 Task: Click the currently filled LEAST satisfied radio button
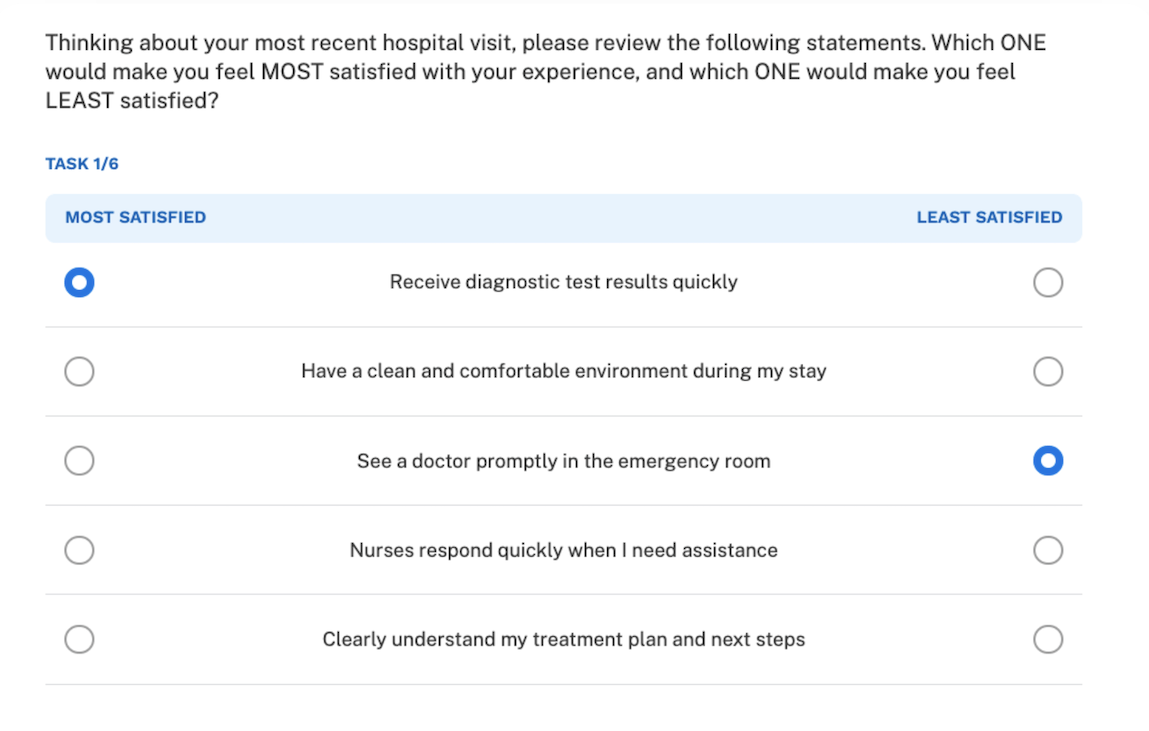(1048, 460)
